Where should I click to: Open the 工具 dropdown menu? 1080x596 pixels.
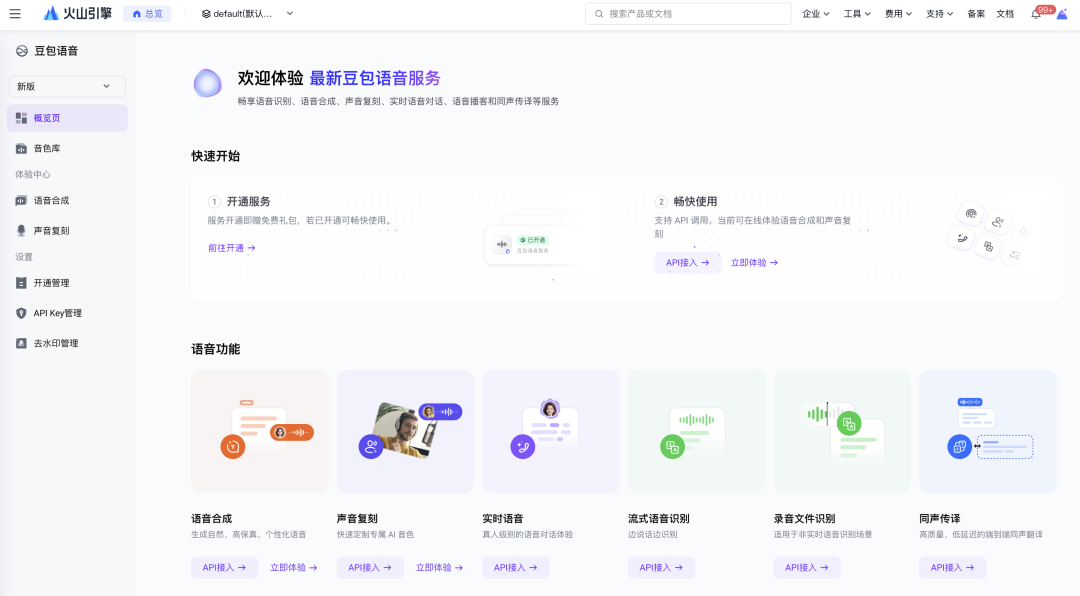coord(857,14)
